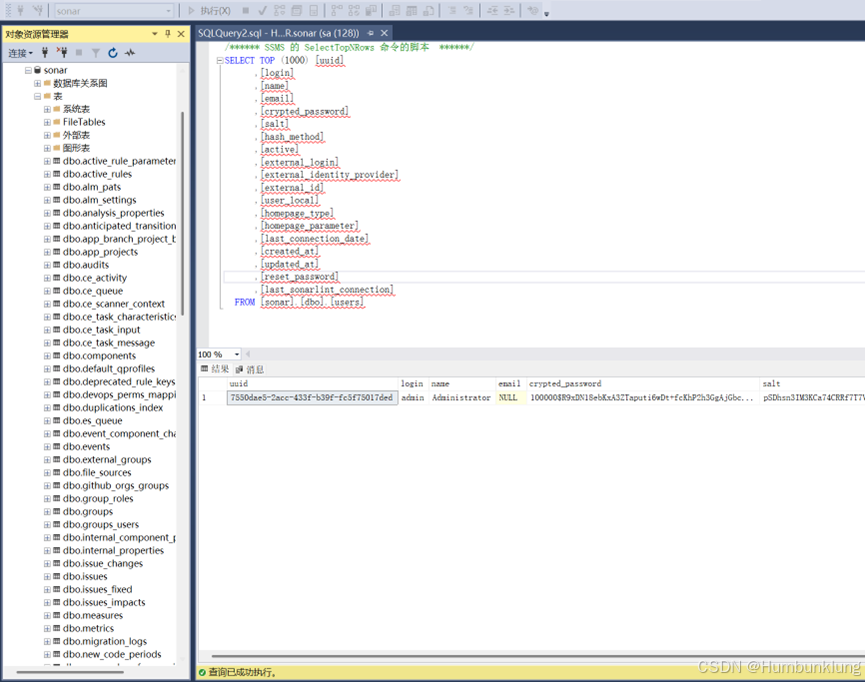Viewport: 865px width, 682px height.
Task: Click the Uncomment Selected Lines icon
Action: 469,10
